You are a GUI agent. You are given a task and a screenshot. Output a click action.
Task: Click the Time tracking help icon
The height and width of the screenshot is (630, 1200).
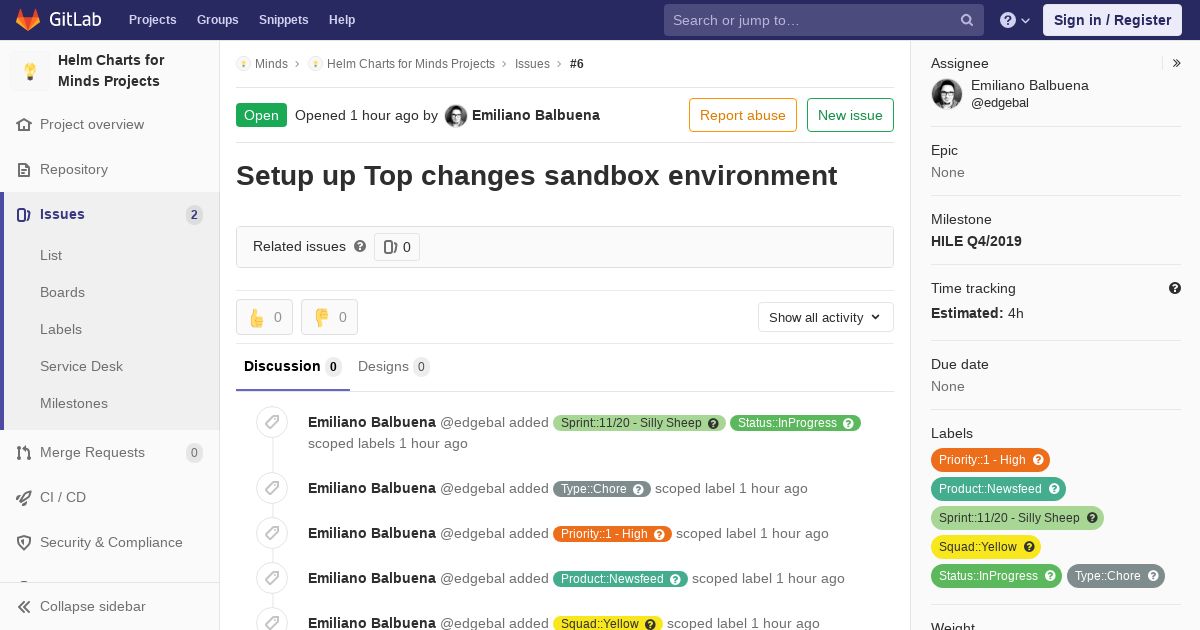click(1175, 288)
